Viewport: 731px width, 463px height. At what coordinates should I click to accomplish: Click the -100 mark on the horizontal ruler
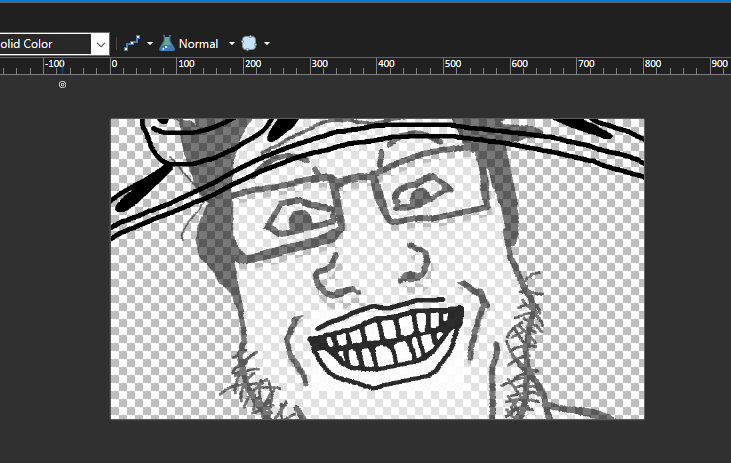pyautogui.click(x=55, y=65)
